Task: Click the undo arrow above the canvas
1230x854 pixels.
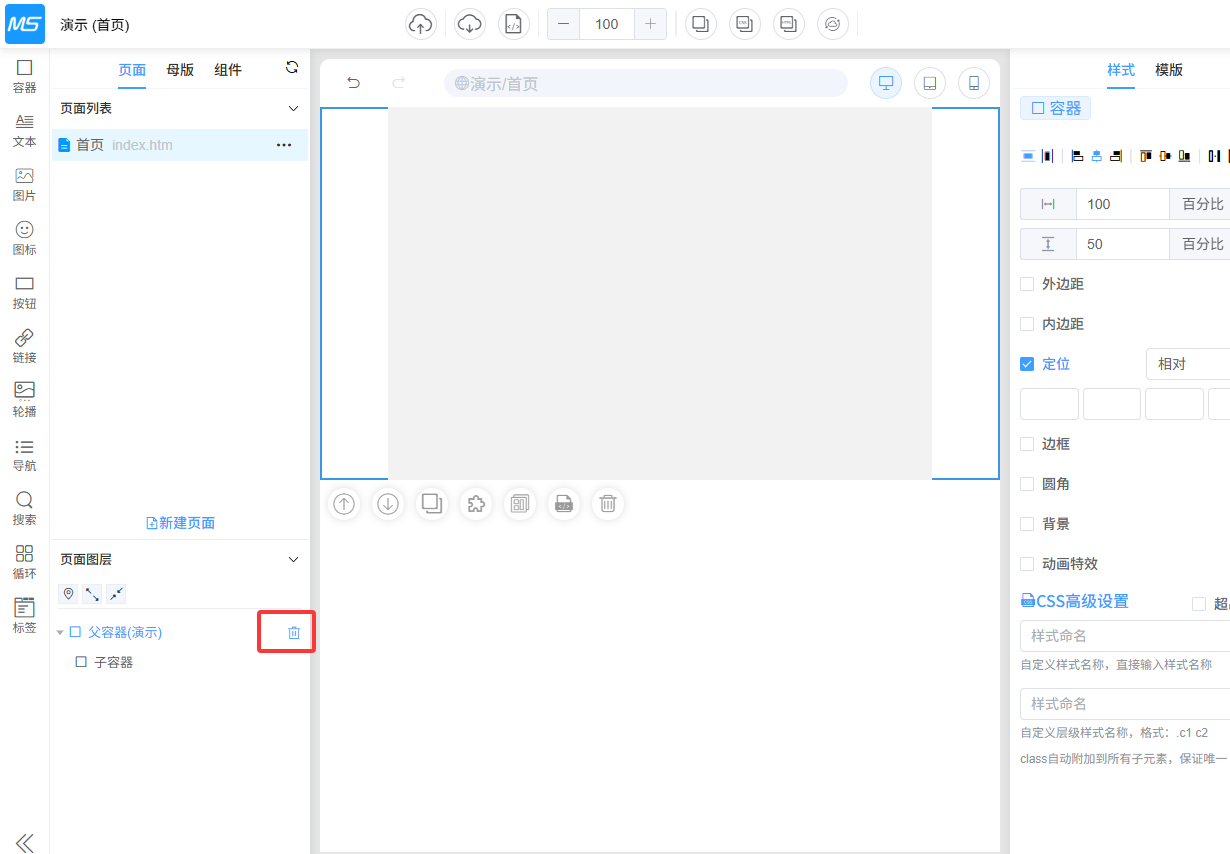Action: (x=353, y=83)
